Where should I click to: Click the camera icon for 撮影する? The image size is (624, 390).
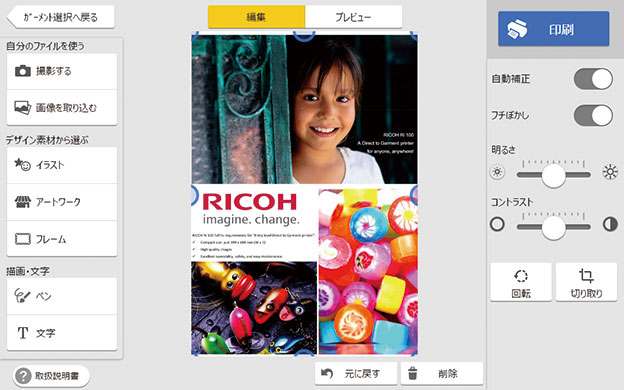point(23,71)
